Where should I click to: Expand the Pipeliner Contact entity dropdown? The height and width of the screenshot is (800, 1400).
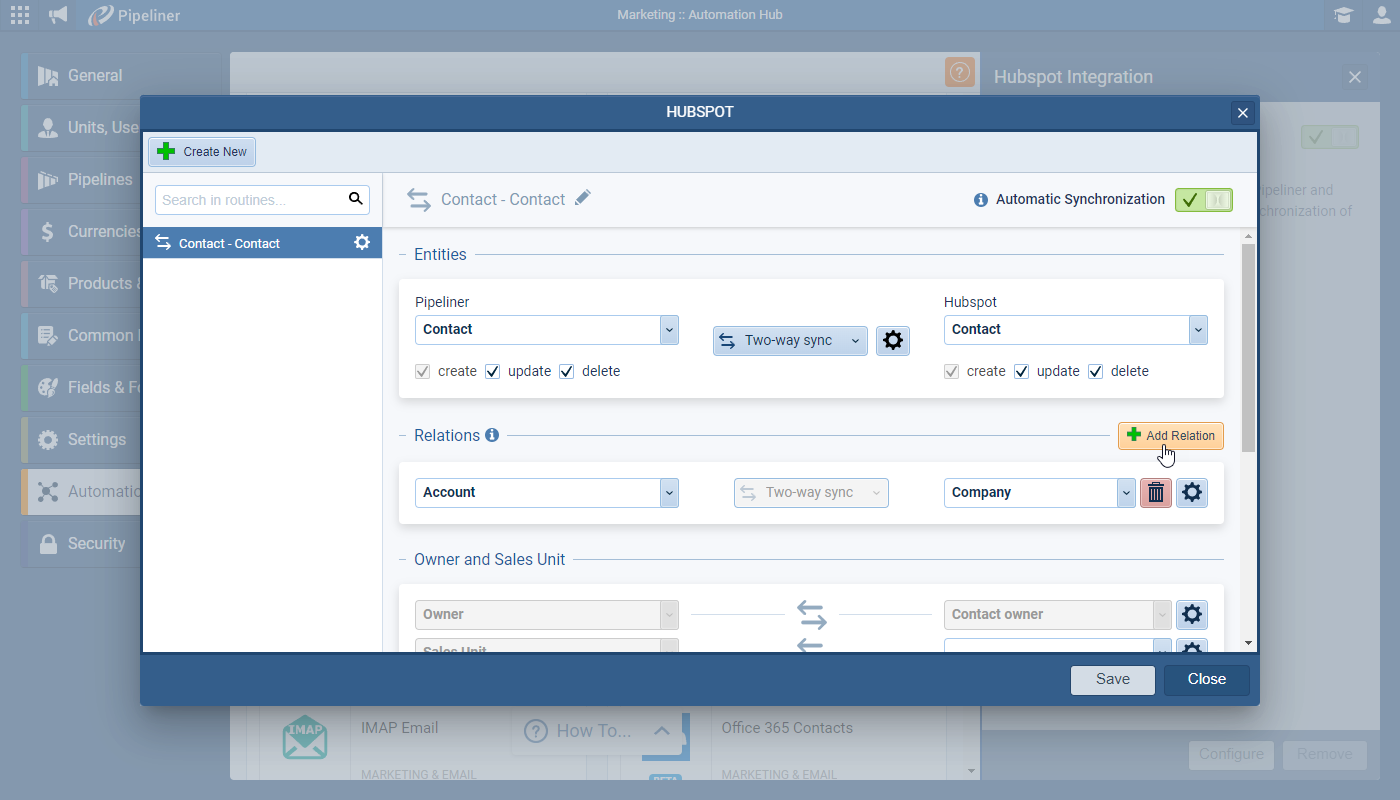click(669, 329)
